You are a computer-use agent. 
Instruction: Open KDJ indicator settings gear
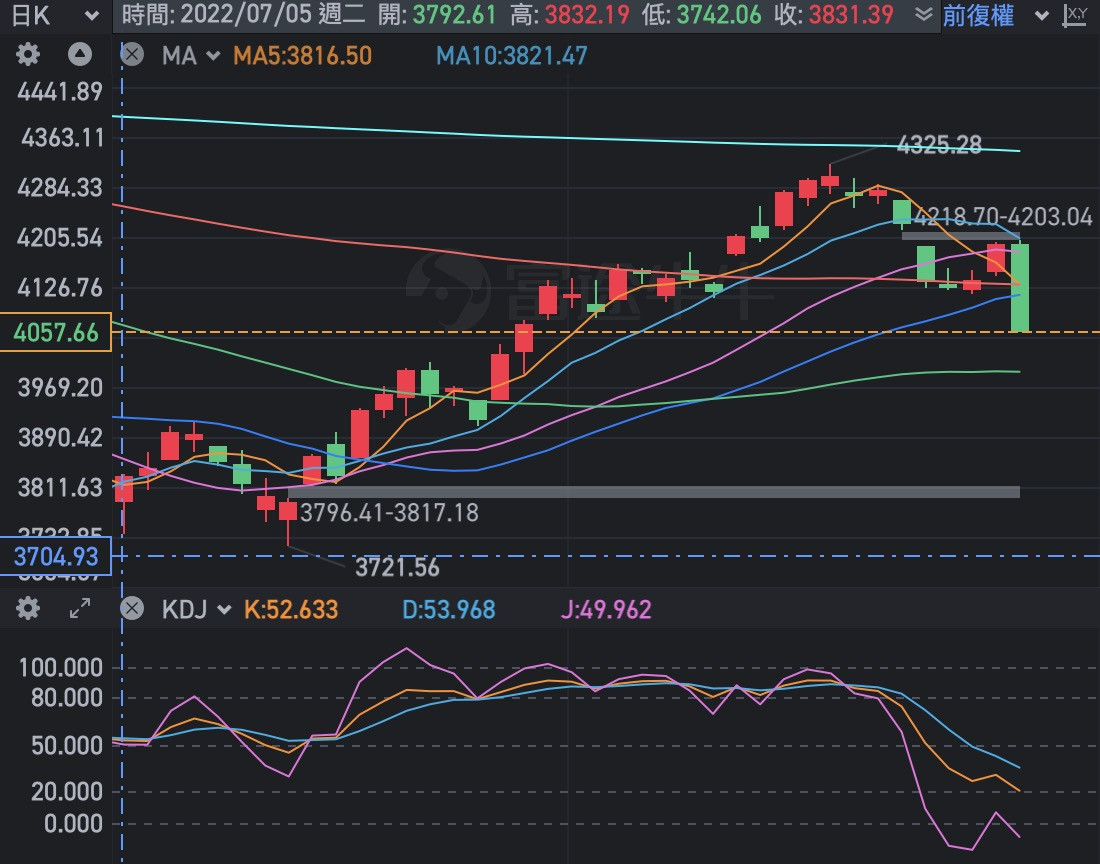click(x=28, y=608)
